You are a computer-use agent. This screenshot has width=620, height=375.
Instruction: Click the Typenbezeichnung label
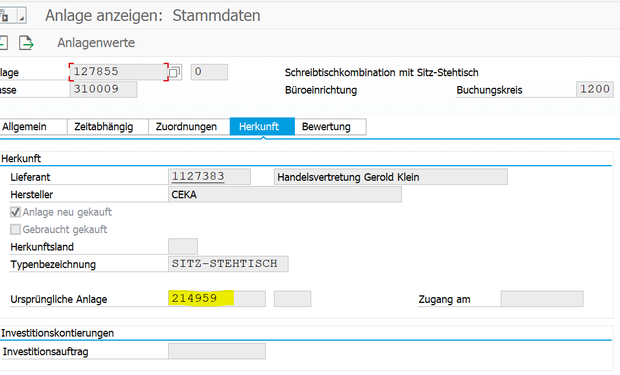pyautogui.click(x=53, y=265)
